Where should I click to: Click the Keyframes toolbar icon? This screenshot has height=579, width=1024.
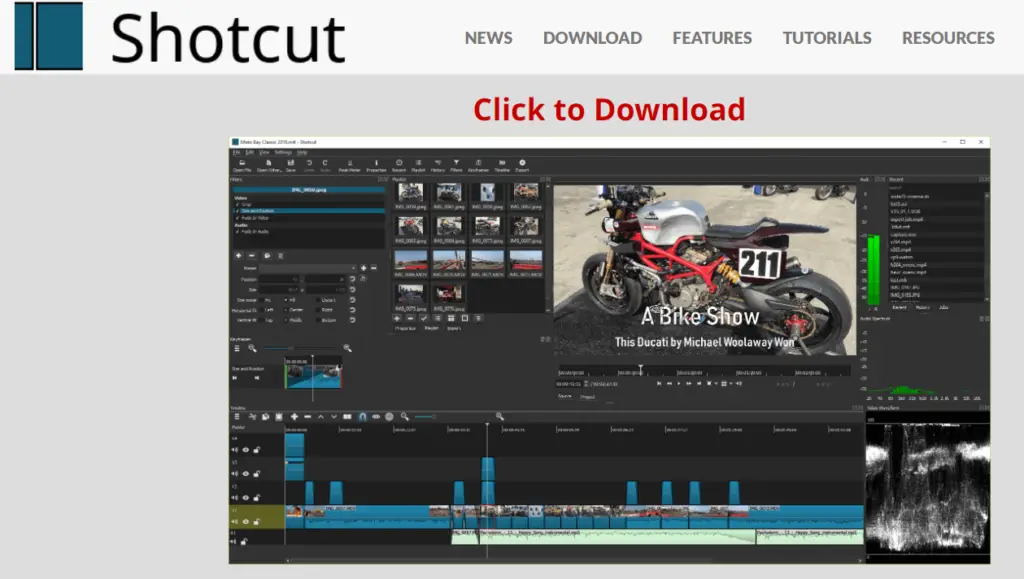pos(478,166)
